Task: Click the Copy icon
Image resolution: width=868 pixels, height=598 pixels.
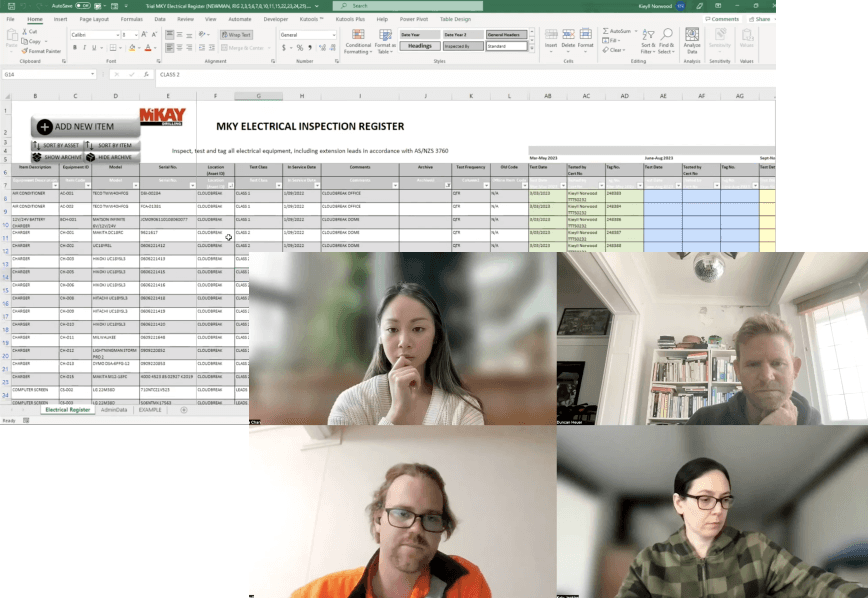Action: [x=24, y=42]
